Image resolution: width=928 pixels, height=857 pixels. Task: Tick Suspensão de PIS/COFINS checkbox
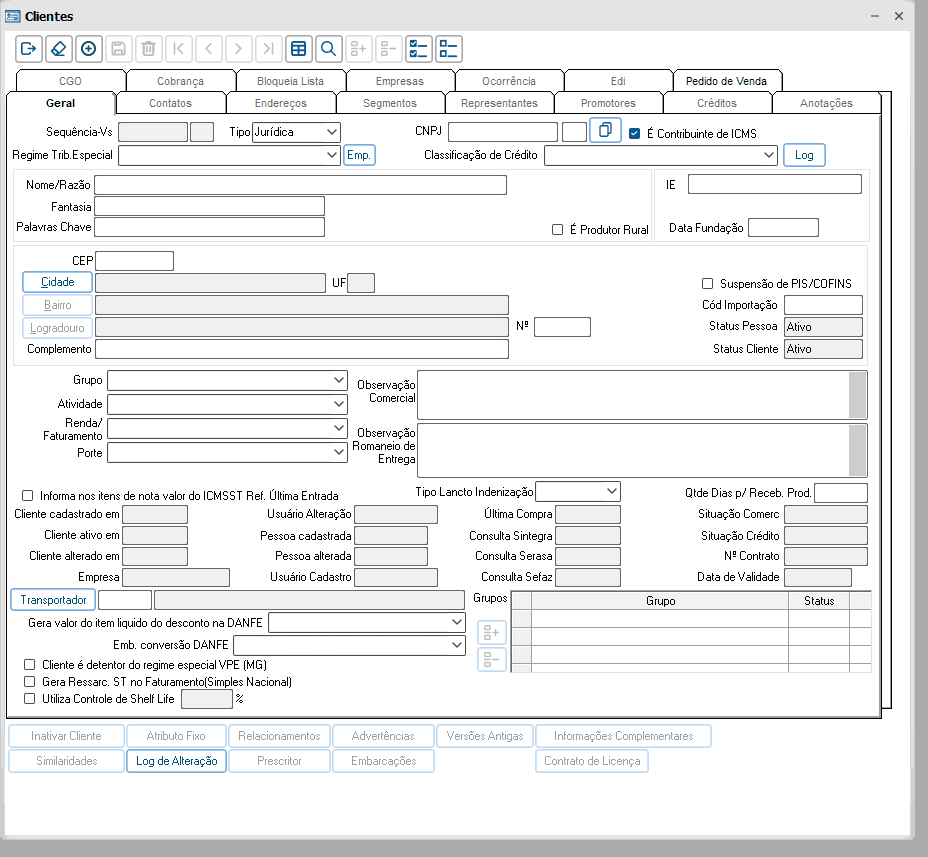click(708, 284)
